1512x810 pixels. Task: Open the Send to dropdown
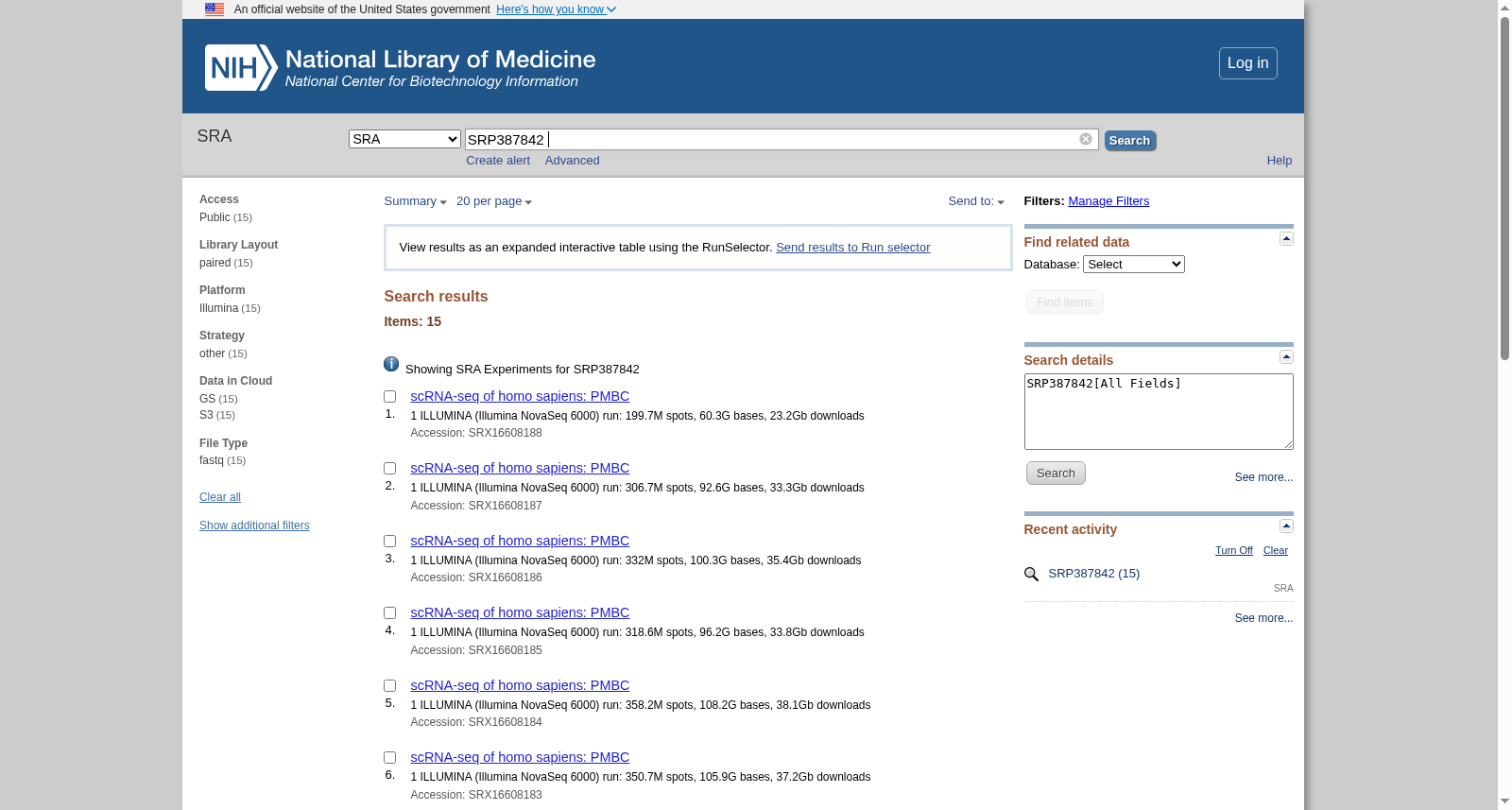[976, 201]
